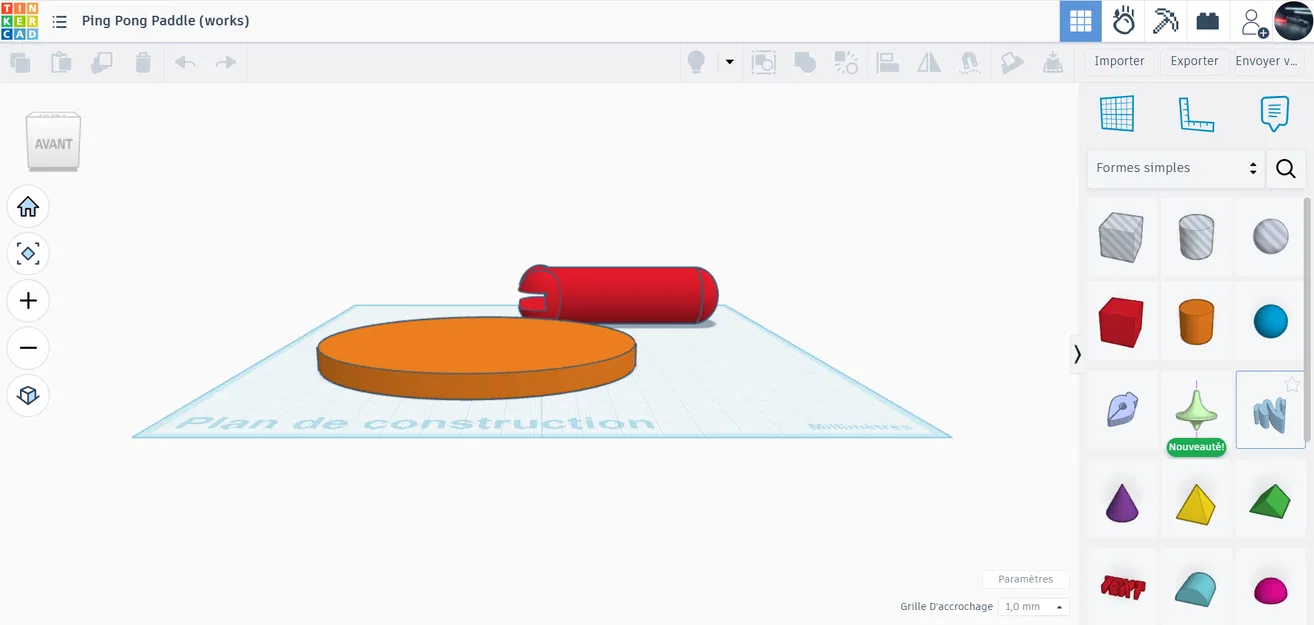Select the red box shape from Formes simples
The image size is (1314, 625).
click(x=1121, y=320)
